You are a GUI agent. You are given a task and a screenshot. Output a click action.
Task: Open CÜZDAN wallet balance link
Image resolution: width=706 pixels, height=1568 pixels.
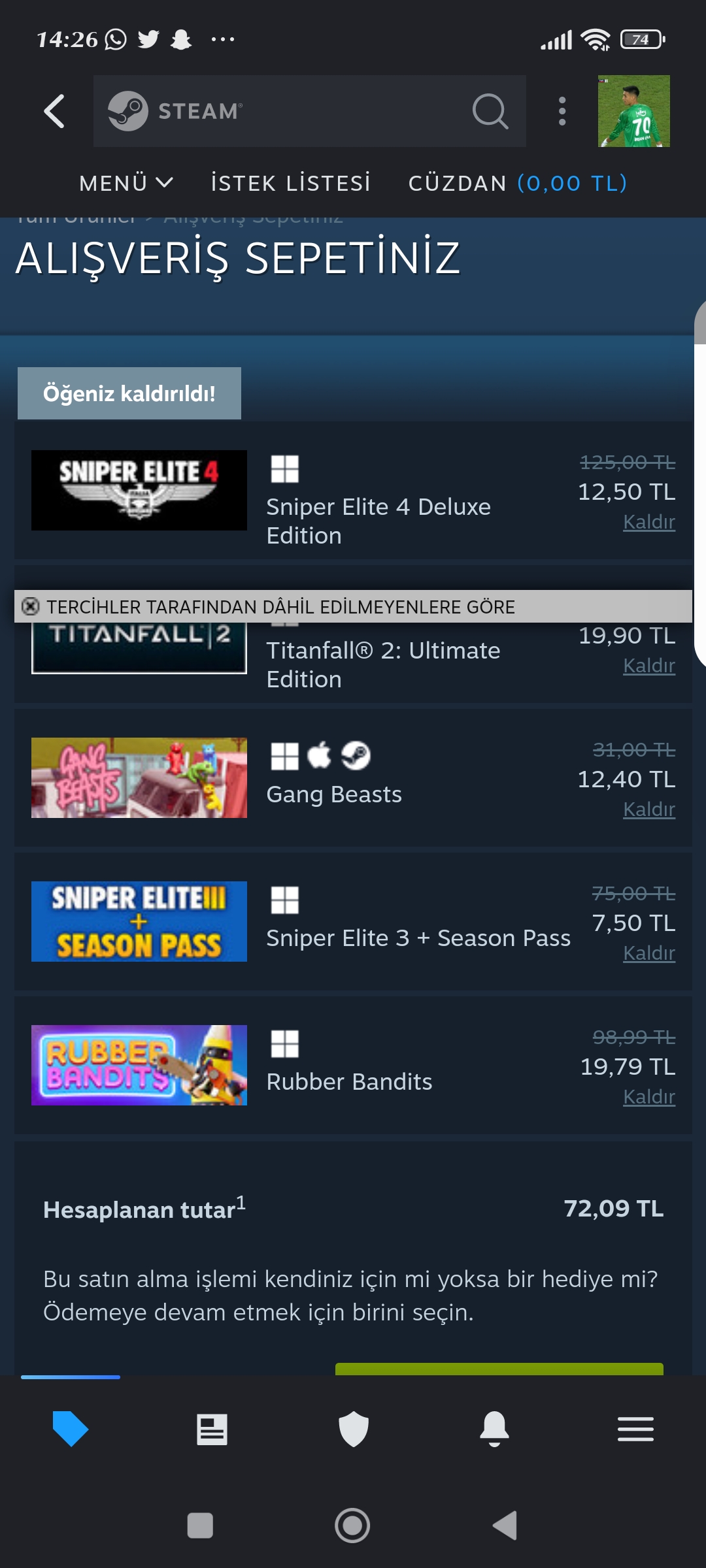tap(518, 184)
